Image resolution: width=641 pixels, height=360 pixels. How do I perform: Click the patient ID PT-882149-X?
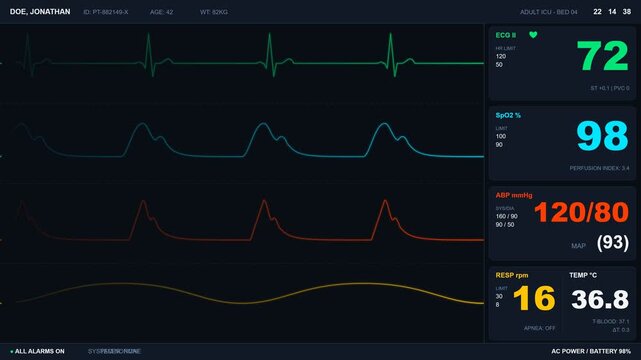(x=106, y=12)
